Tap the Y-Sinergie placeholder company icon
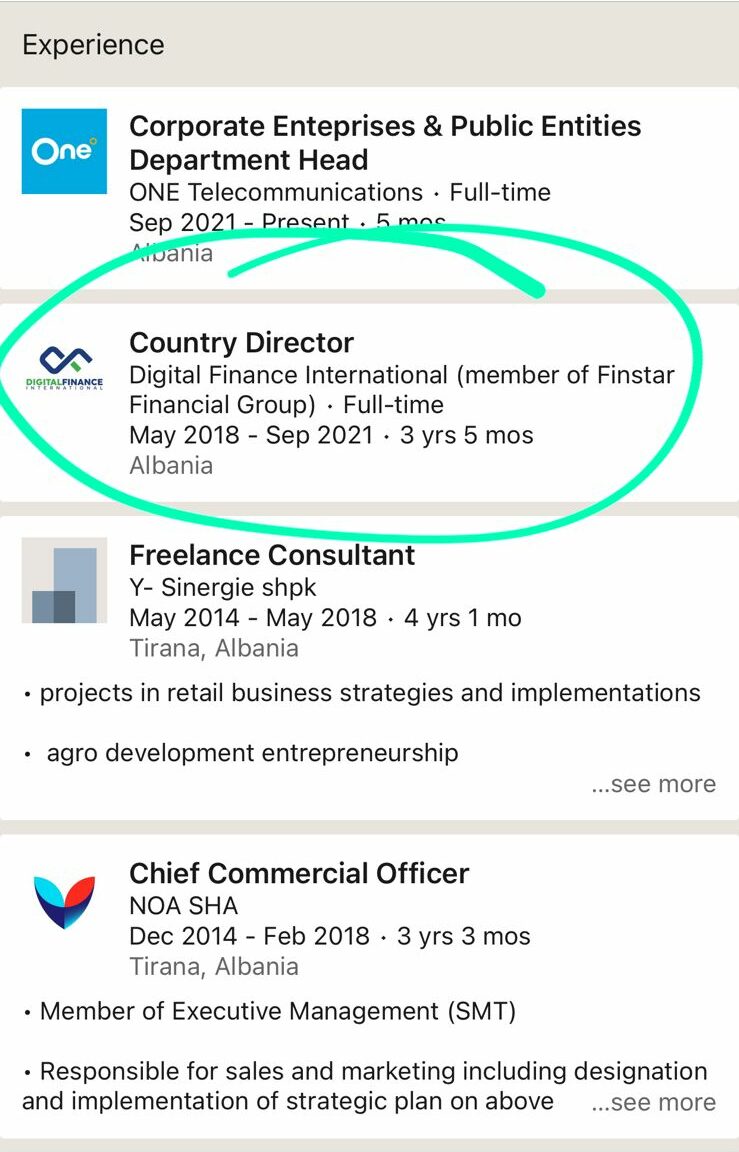The width and height of the screenshot is (739, 1152). click(64, 580)
